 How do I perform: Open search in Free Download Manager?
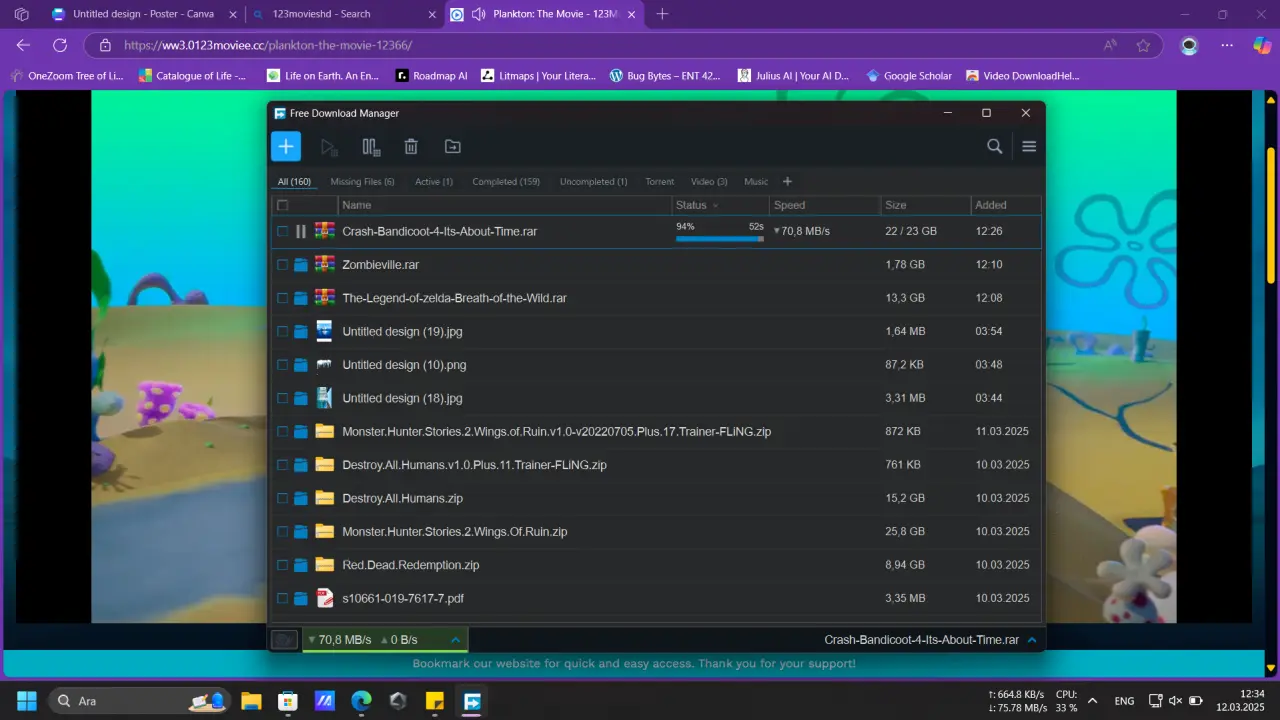point(995,146)
